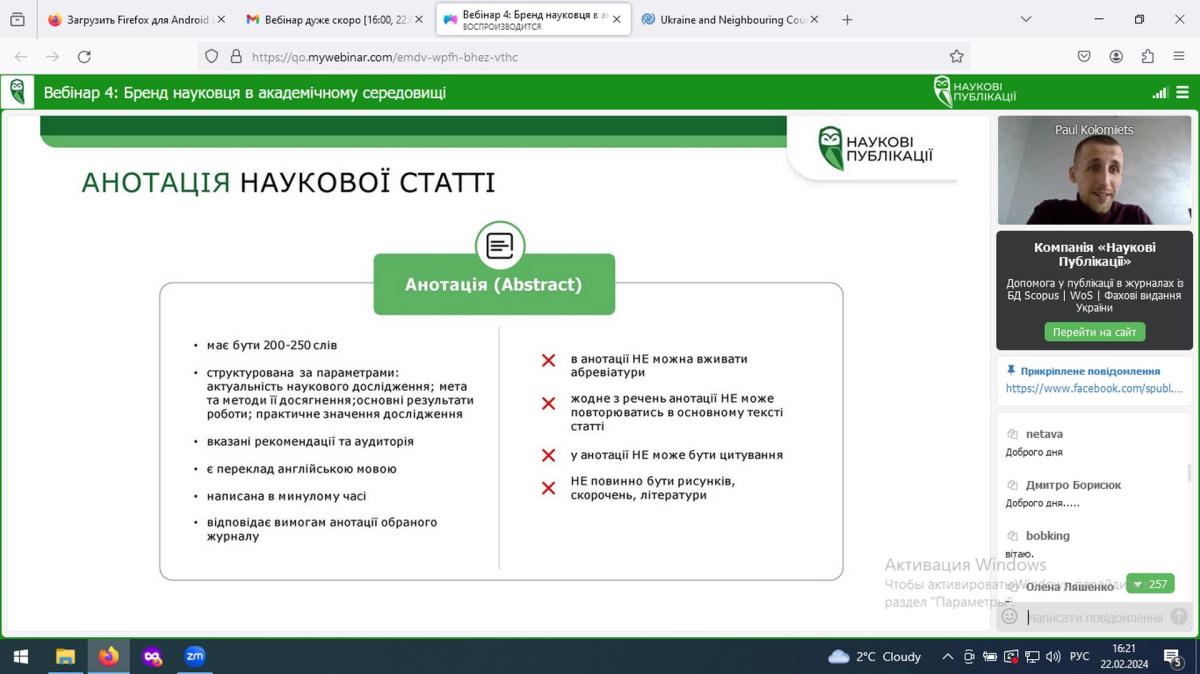Image resolution: width=1200 pixels, height=674 pixels.
Task: Open the battery status in tray
Action: pyautogui.click(x=990, y=657)
